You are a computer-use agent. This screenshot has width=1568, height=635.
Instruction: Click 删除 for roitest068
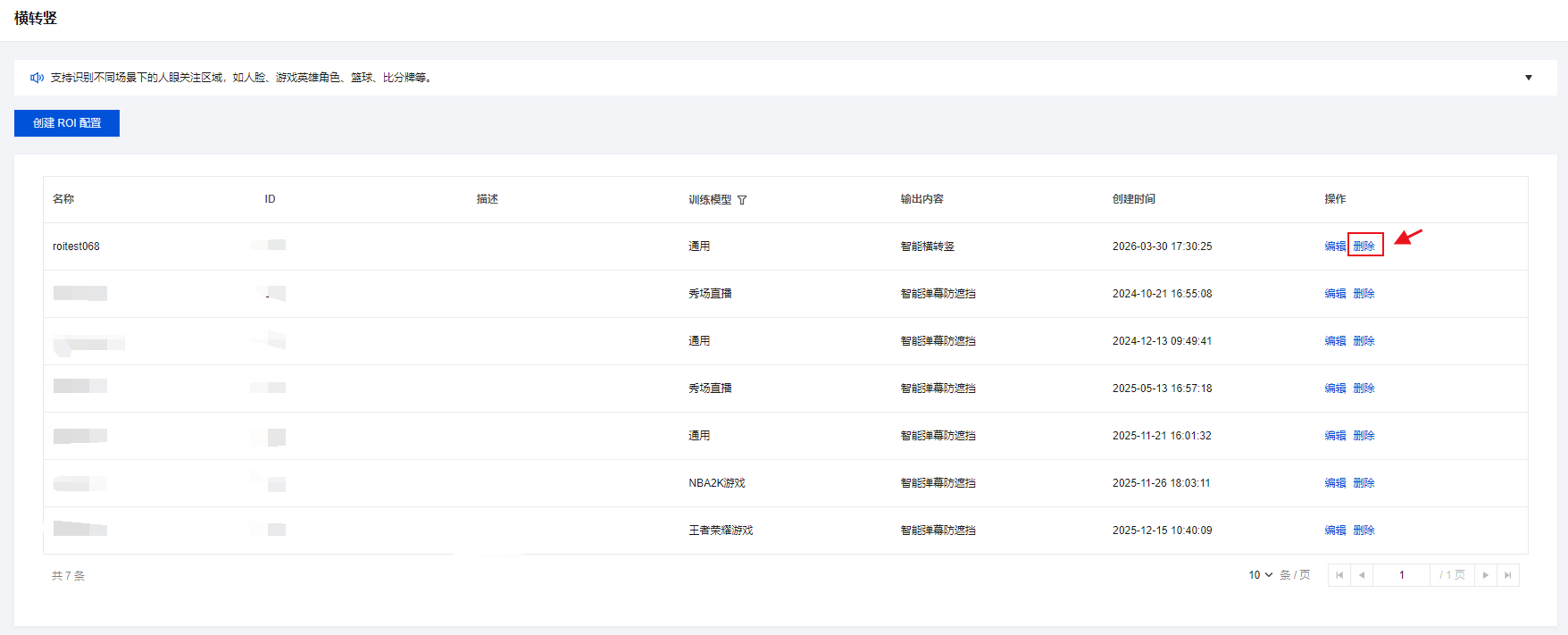(1364, 246)
